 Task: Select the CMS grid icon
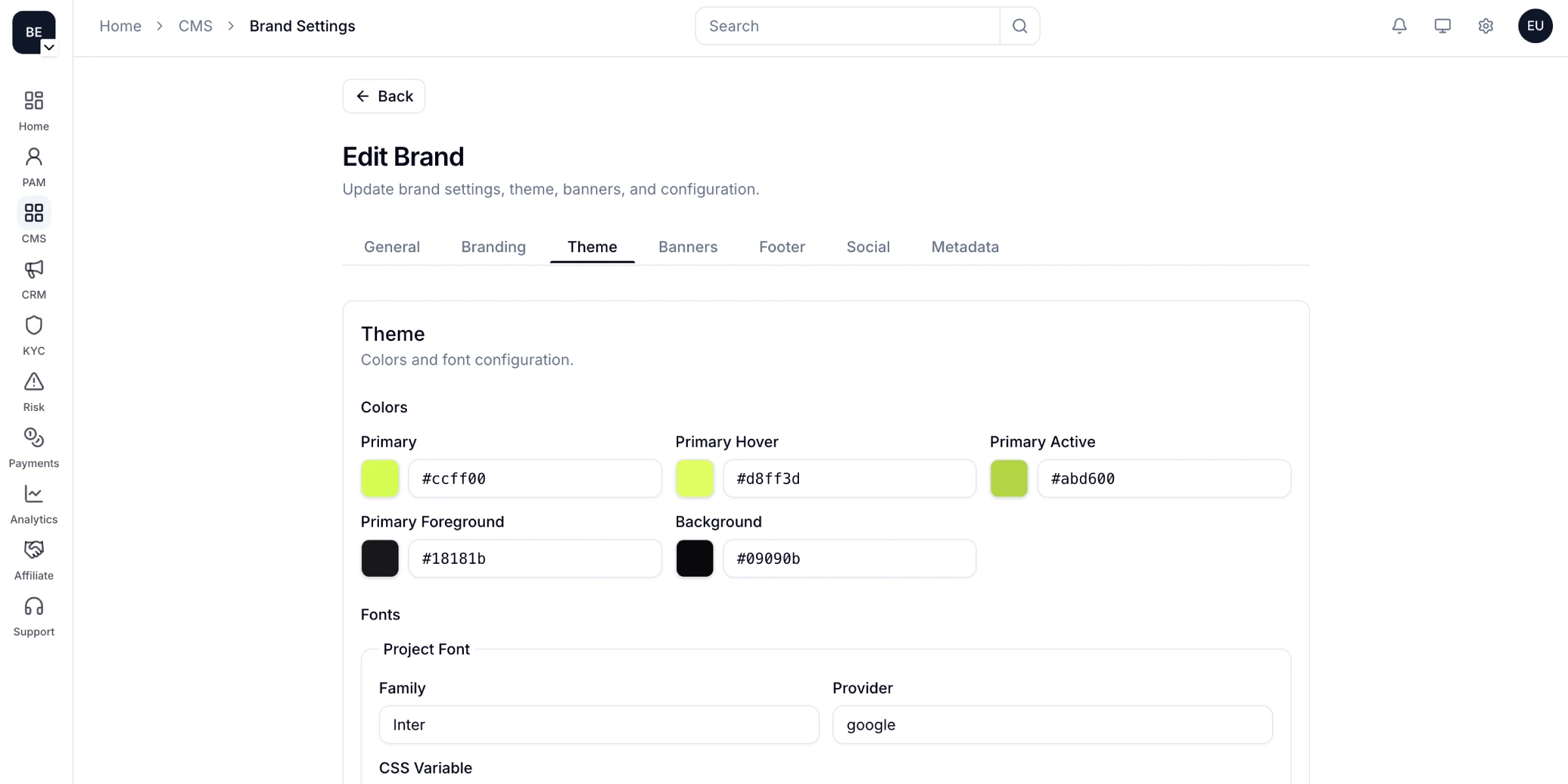[x=34, y=213]
